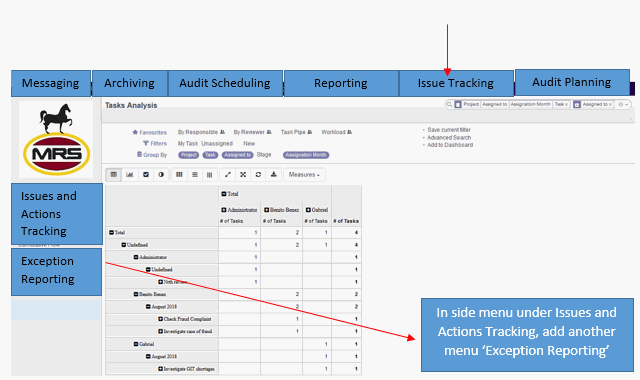Collapse the Benito Benez row
640x380 pixels.
(136, 294)
